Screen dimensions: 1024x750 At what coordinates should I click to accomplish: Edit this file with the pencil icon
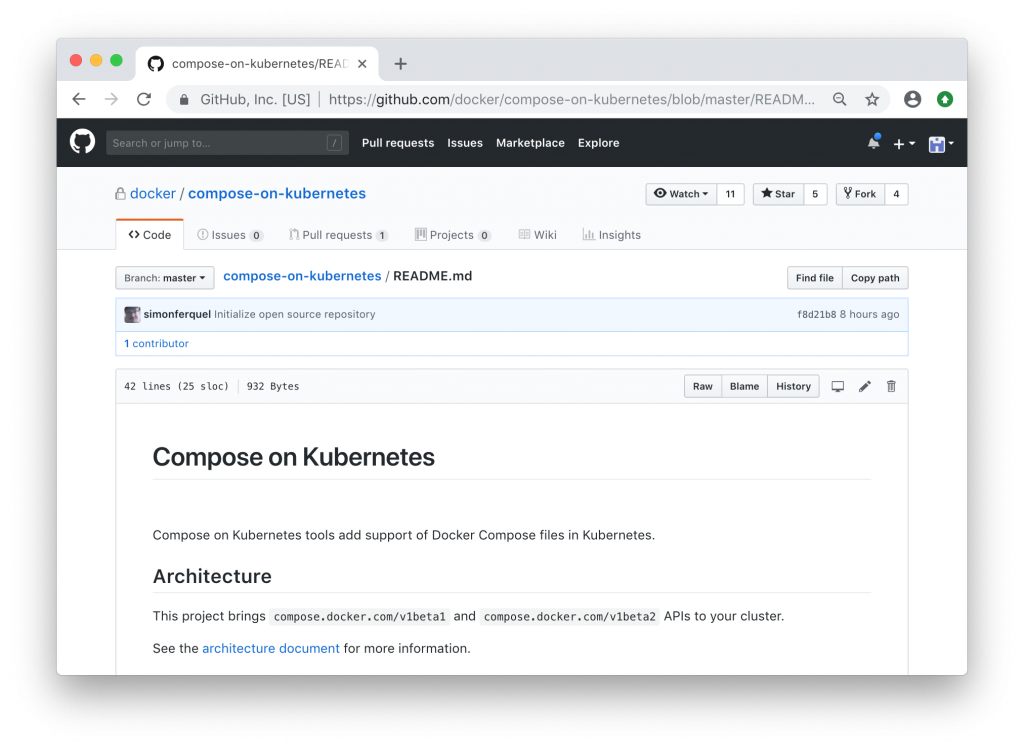tap(865, 386)
